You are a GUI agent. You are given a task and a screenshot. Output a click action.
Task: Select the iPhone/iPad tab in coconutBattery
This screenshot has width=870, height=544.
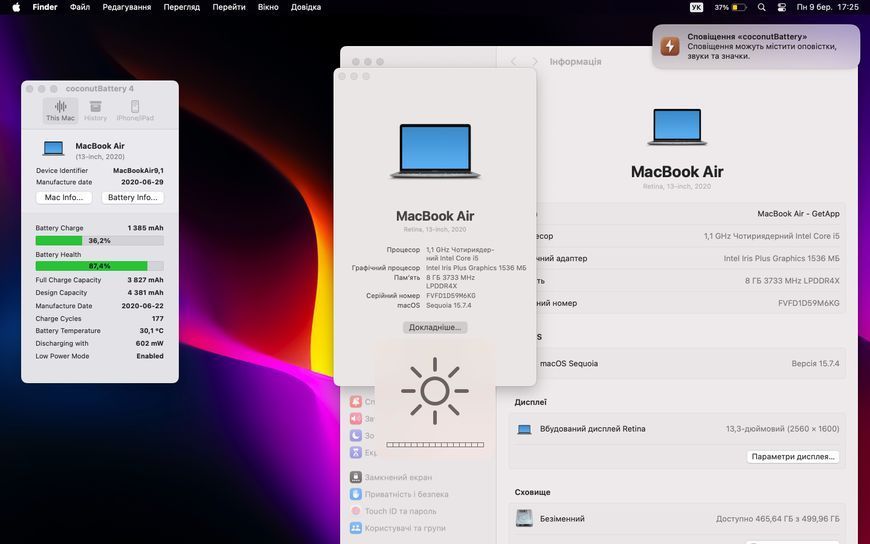135,110
